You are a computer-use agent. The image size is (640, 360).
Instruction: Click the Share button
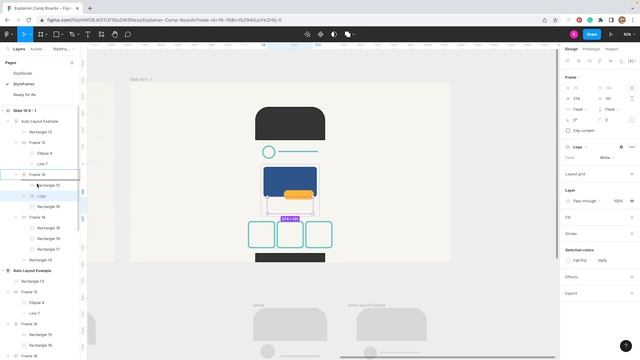(592, 34)
